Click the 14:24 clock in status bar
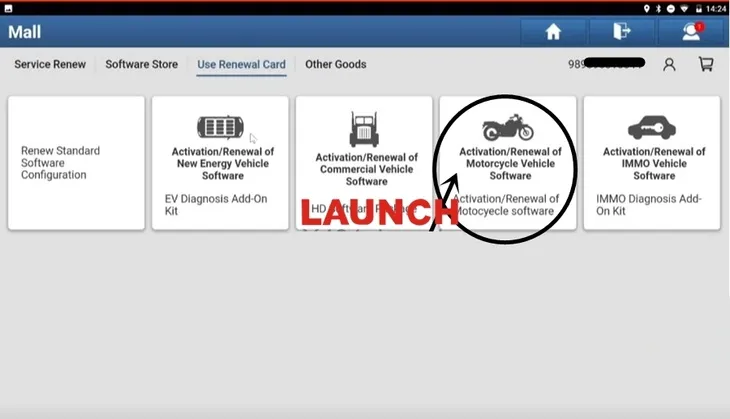Viewport: 730px width, 419px height. point(716,9)
